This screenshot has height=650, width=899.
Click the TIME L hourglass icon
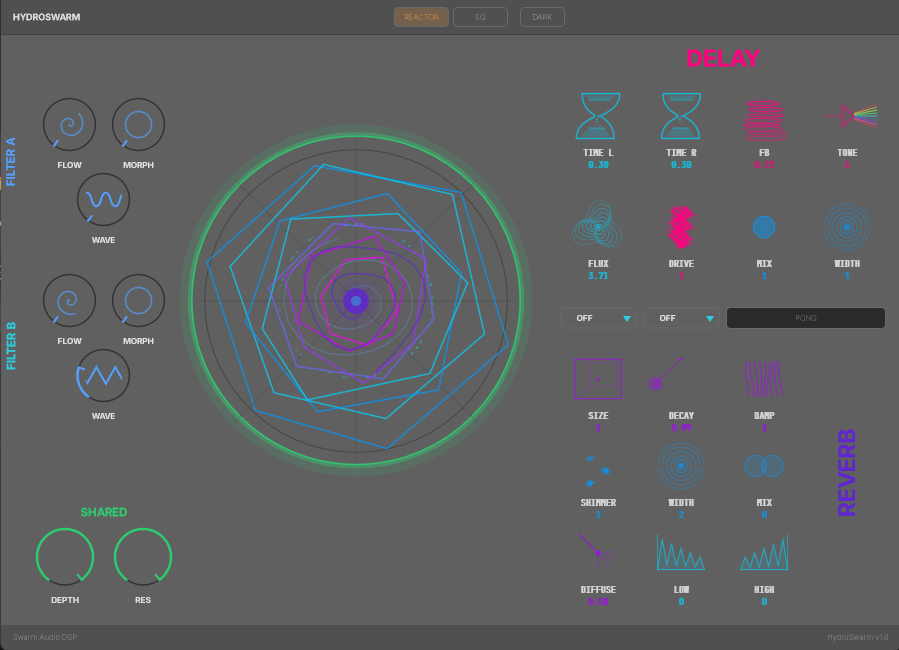(x=598, y=116)
